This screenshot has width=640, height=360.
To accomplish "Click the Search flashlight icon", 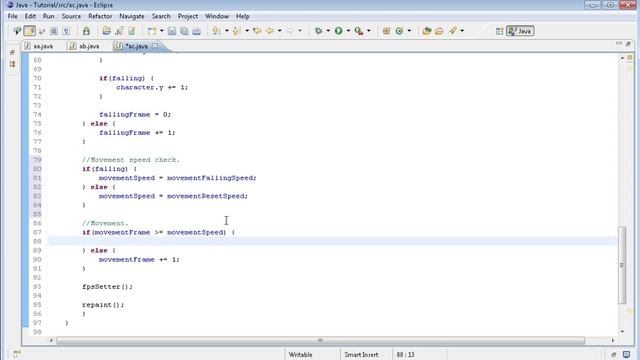I will (453, 31).
